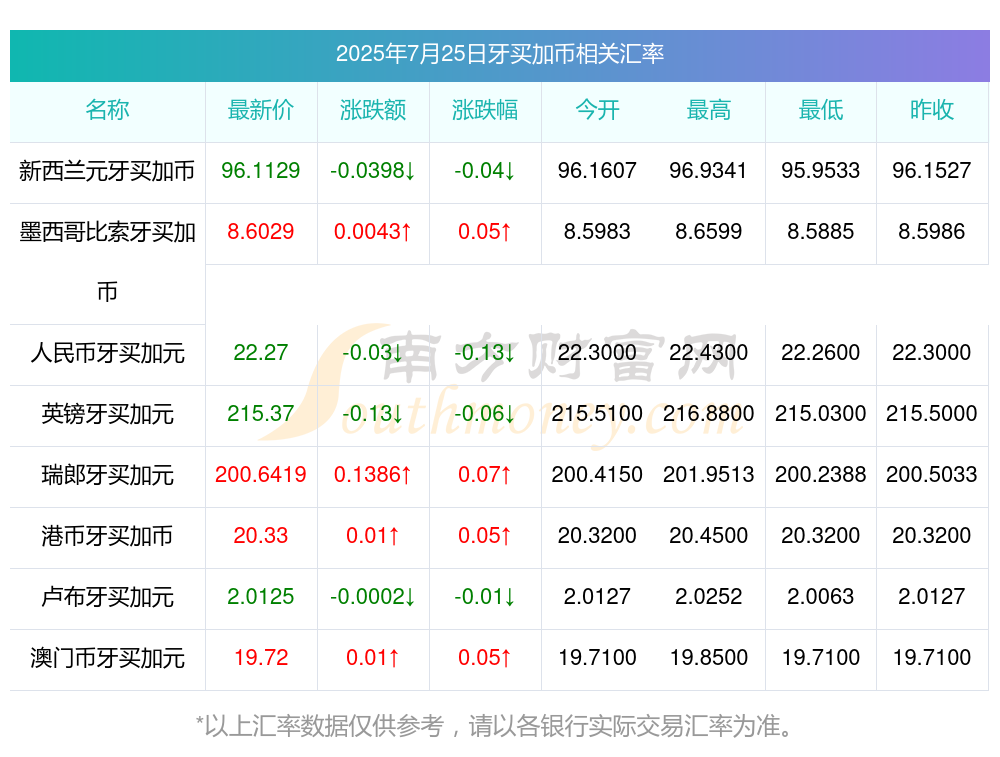This screenshot has width=1000, height=757.
Task: Click latest price 8.6029
Action: (261, 232)
